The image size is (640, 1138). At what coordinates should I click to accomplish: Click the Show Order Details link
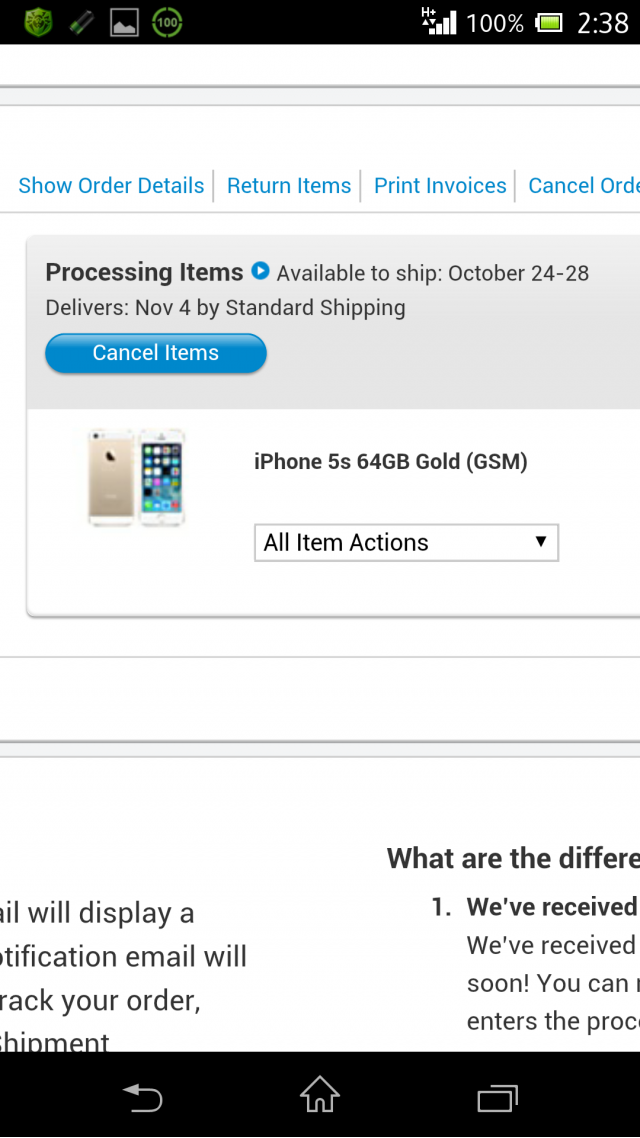(x=111, y=186)
